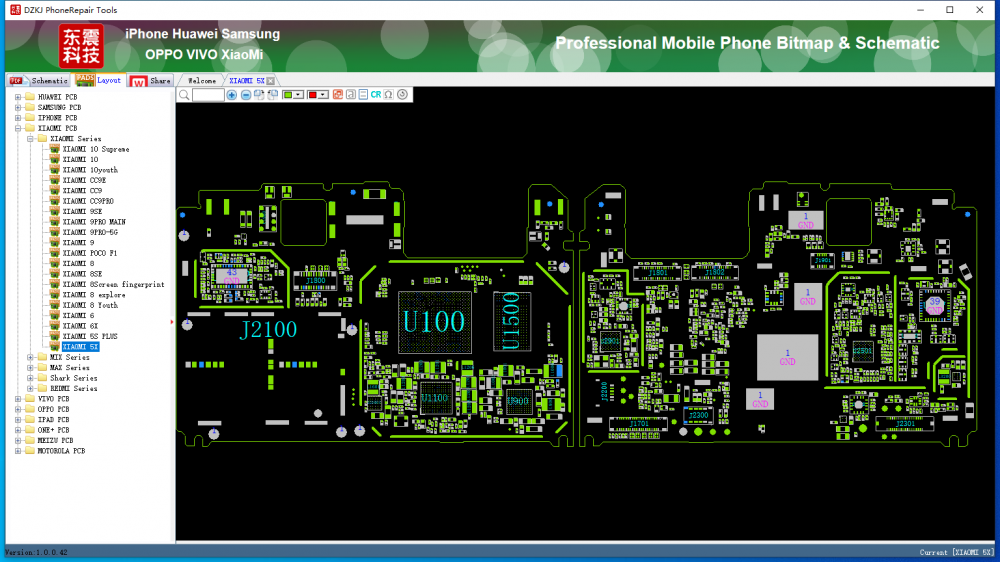1000x562 pixels.
Task: Select XIAOMI 9PRO MAIN in the tree
Action: pos(94,222)
